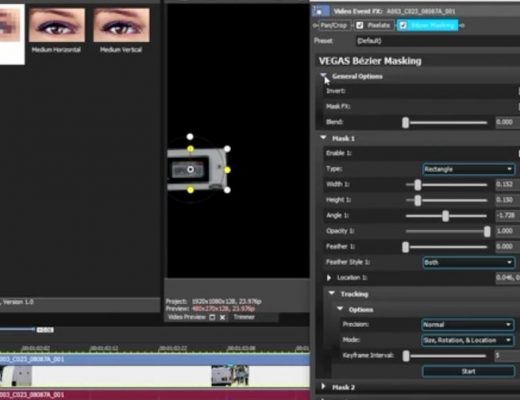The height and width of the screenshot is (400, 520).
Task: Open the Precision dropdown set to Normal
Action: (468, 325)
